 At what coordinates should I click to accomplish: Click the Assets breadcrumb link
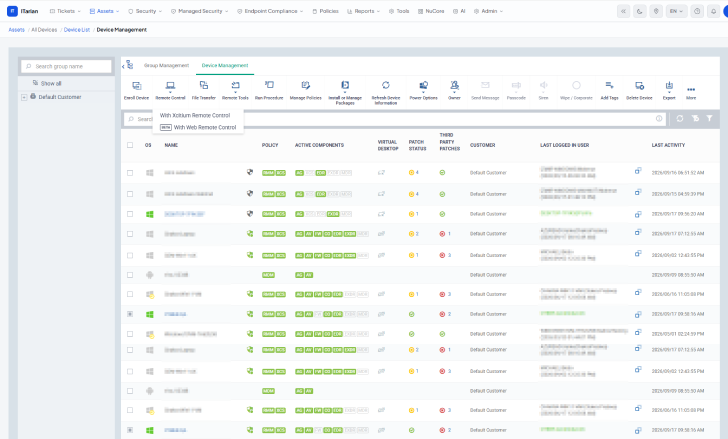(x=17, y=30)
